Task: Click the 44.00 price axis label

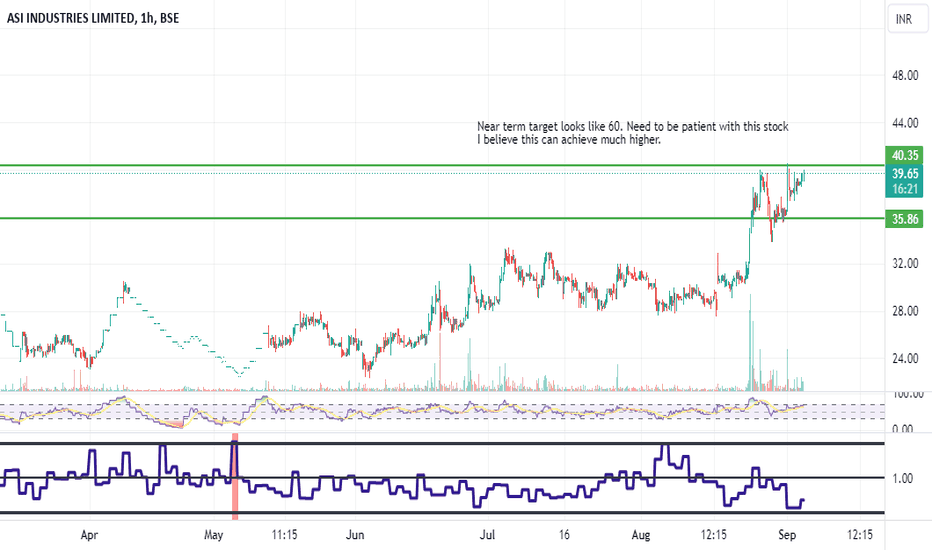Action: pyautogui.click(x=905, y=123)
